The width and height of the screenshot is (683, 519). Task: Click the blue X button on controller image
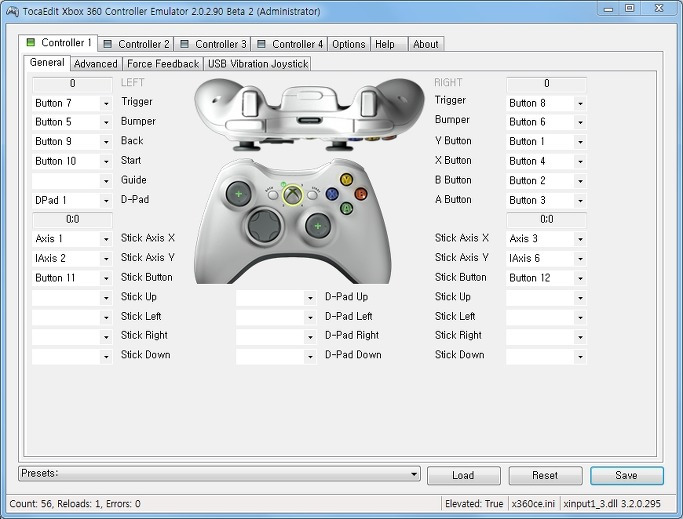pyautogui.click(x=332, y=193)
